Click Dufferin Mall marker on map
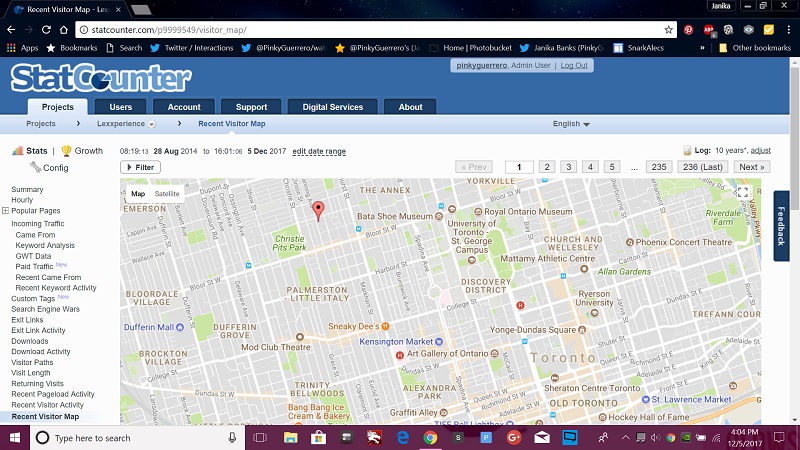 (180, 327)
